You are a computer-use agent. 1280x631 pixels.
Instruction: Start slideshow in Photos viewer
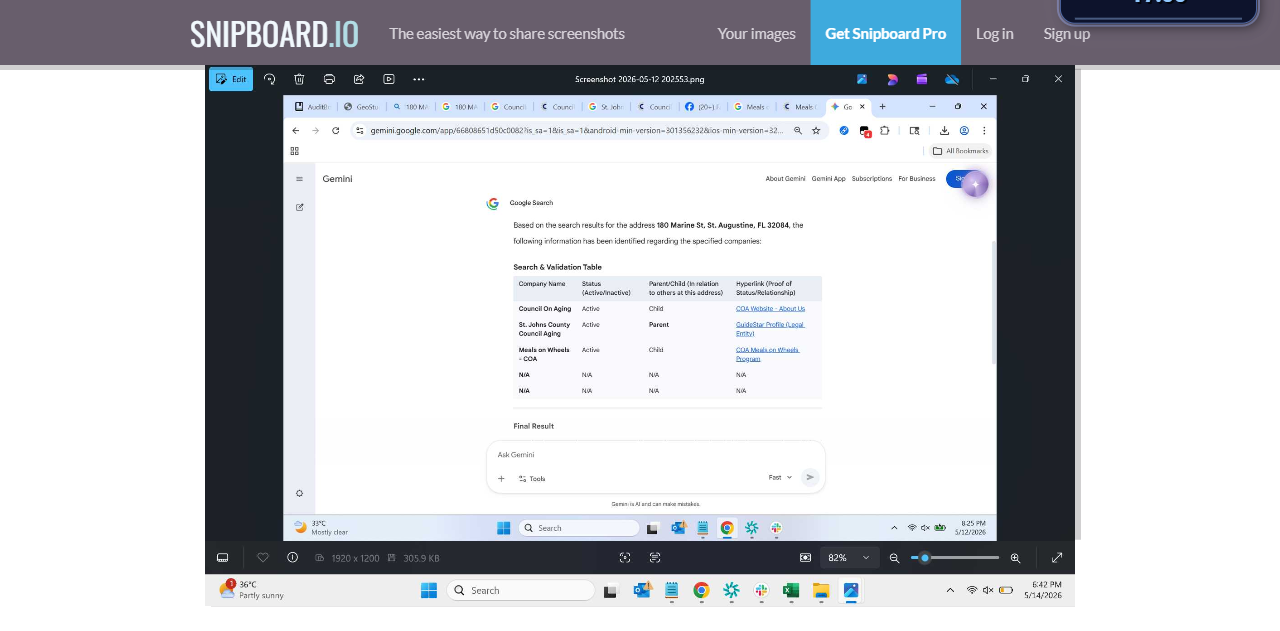[x=389, y=79]
